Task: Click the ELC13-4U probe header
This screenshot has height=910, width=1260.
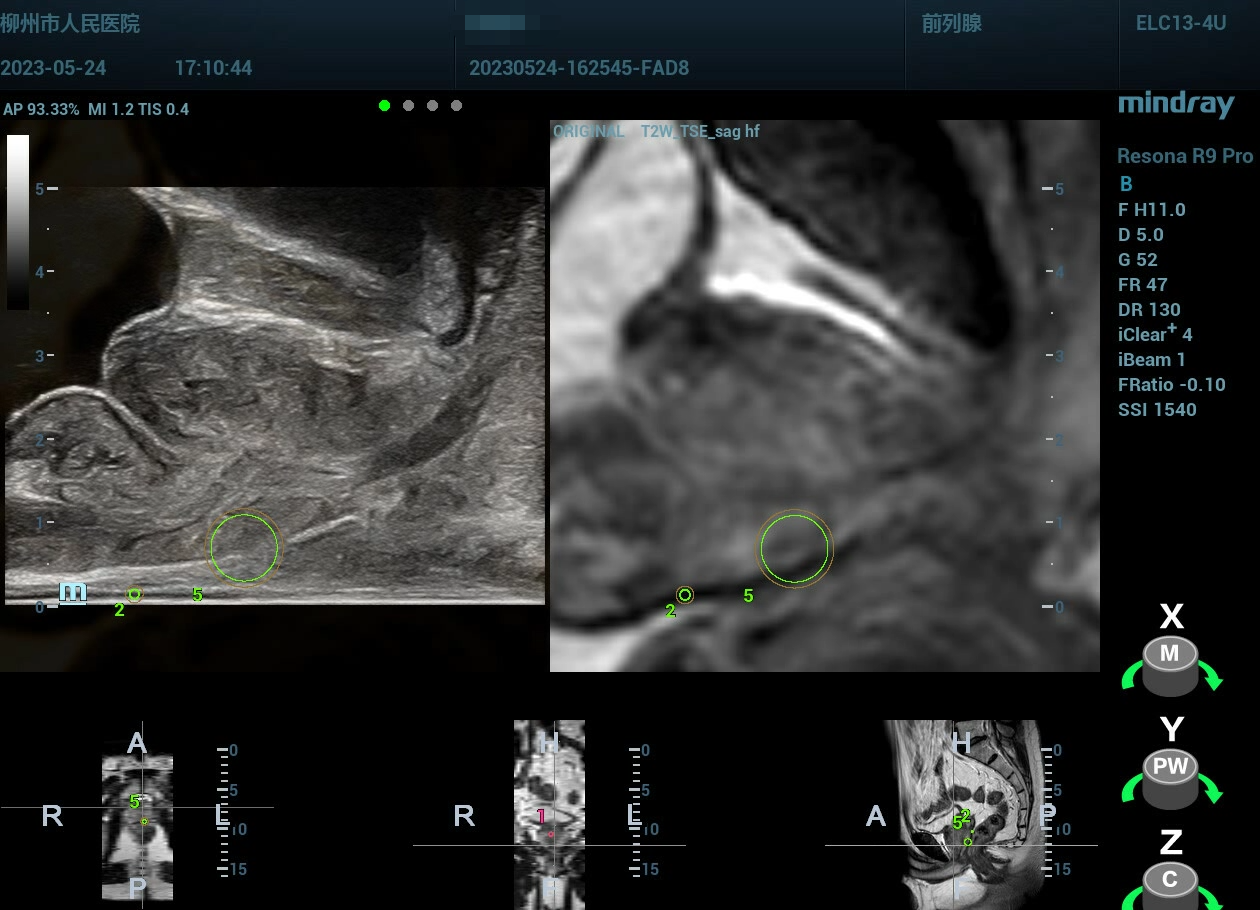Action: click(1180, 24)
